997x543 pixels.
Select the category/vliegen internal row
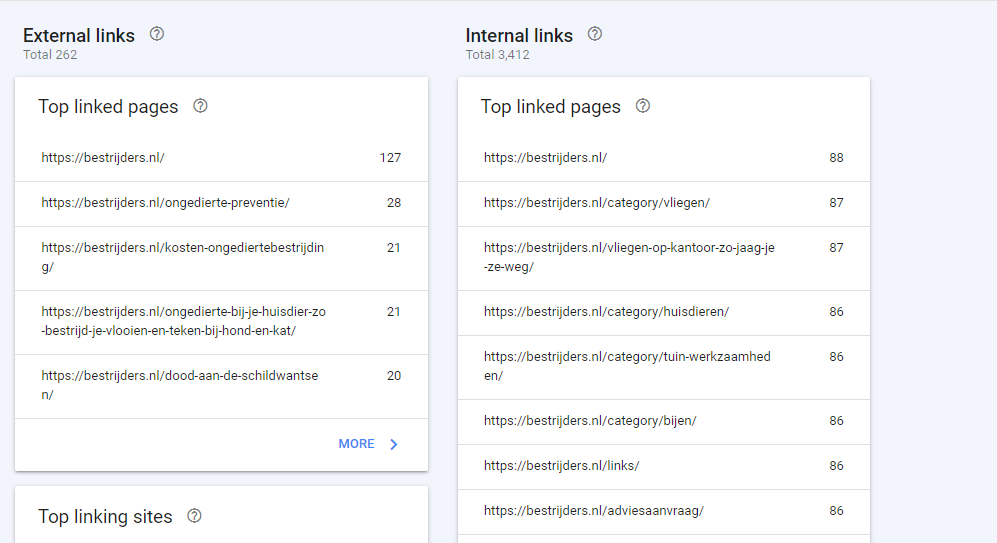coord(664,203)
